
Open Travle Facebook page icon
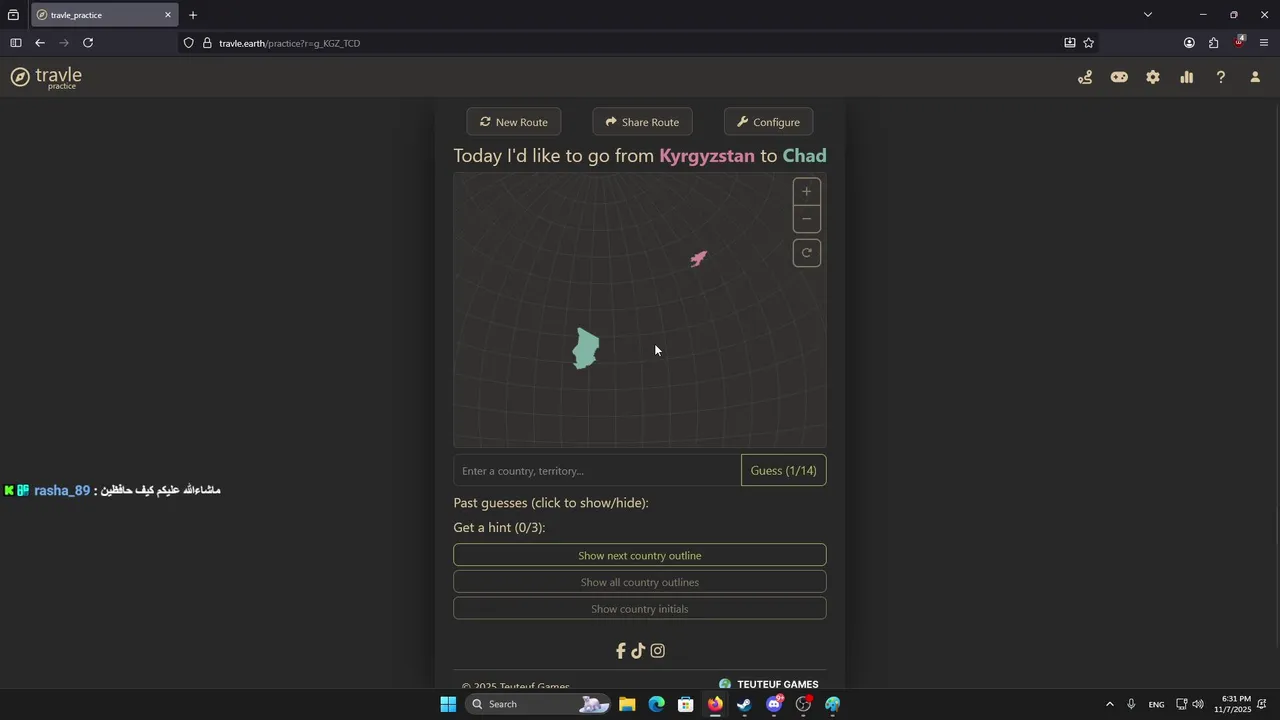tap(620, 651)
